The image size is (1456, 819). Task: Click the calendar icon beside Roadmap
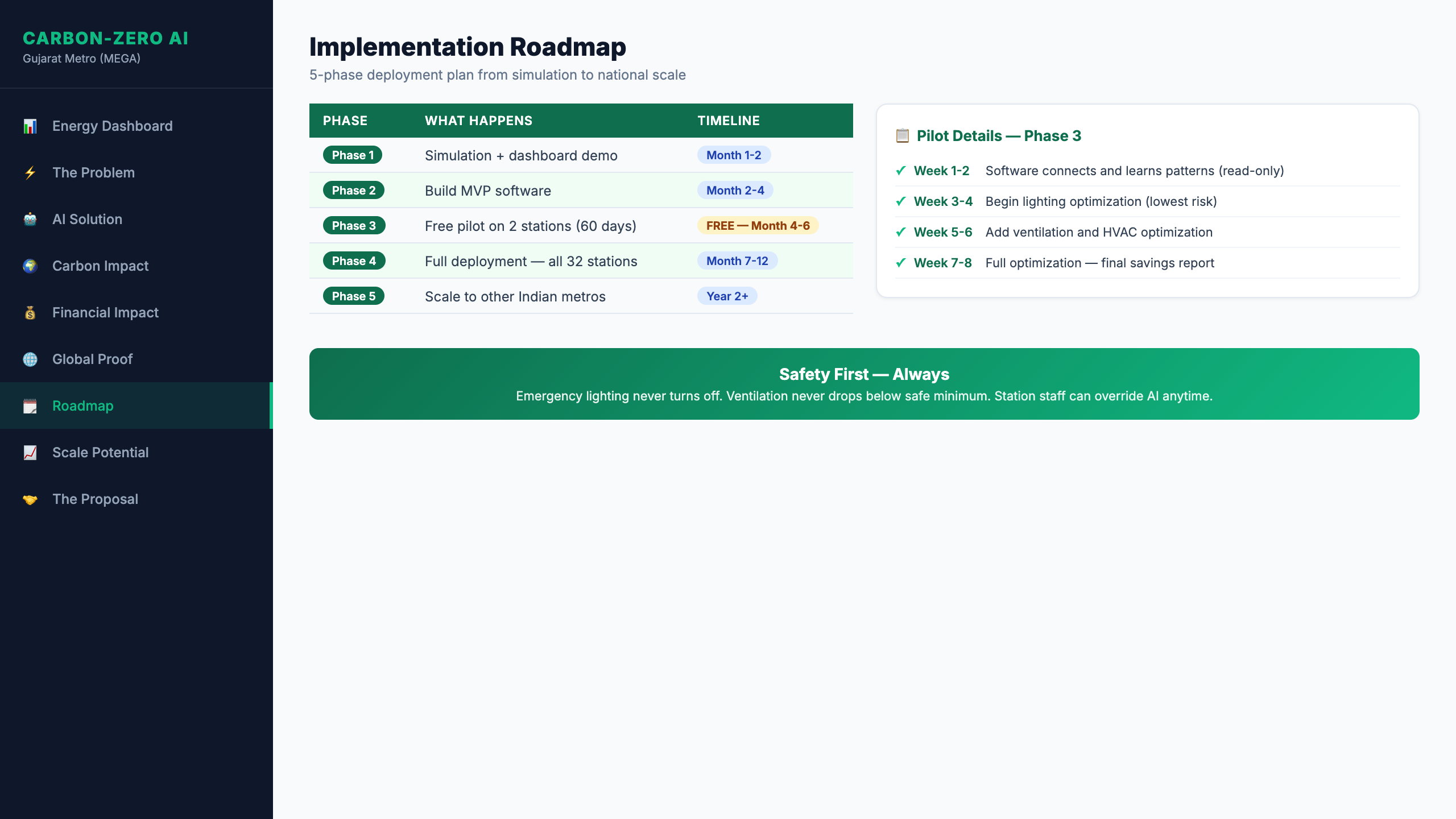31,406
